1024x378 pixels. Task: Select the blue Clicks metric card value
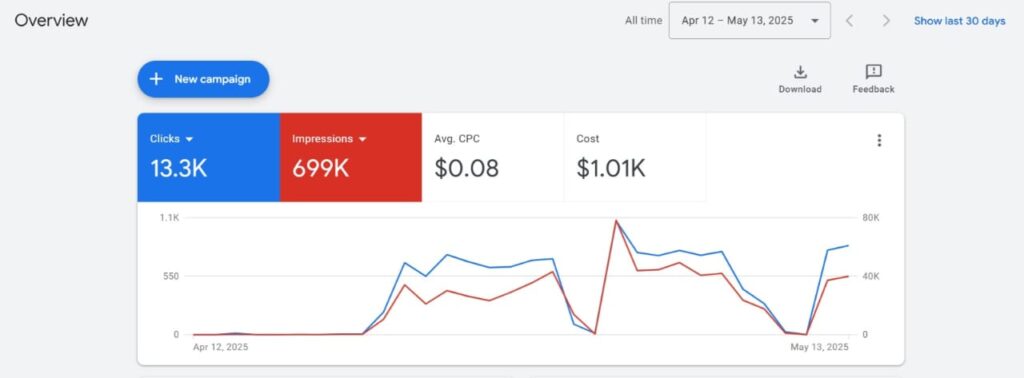click(x=178, y=169)
